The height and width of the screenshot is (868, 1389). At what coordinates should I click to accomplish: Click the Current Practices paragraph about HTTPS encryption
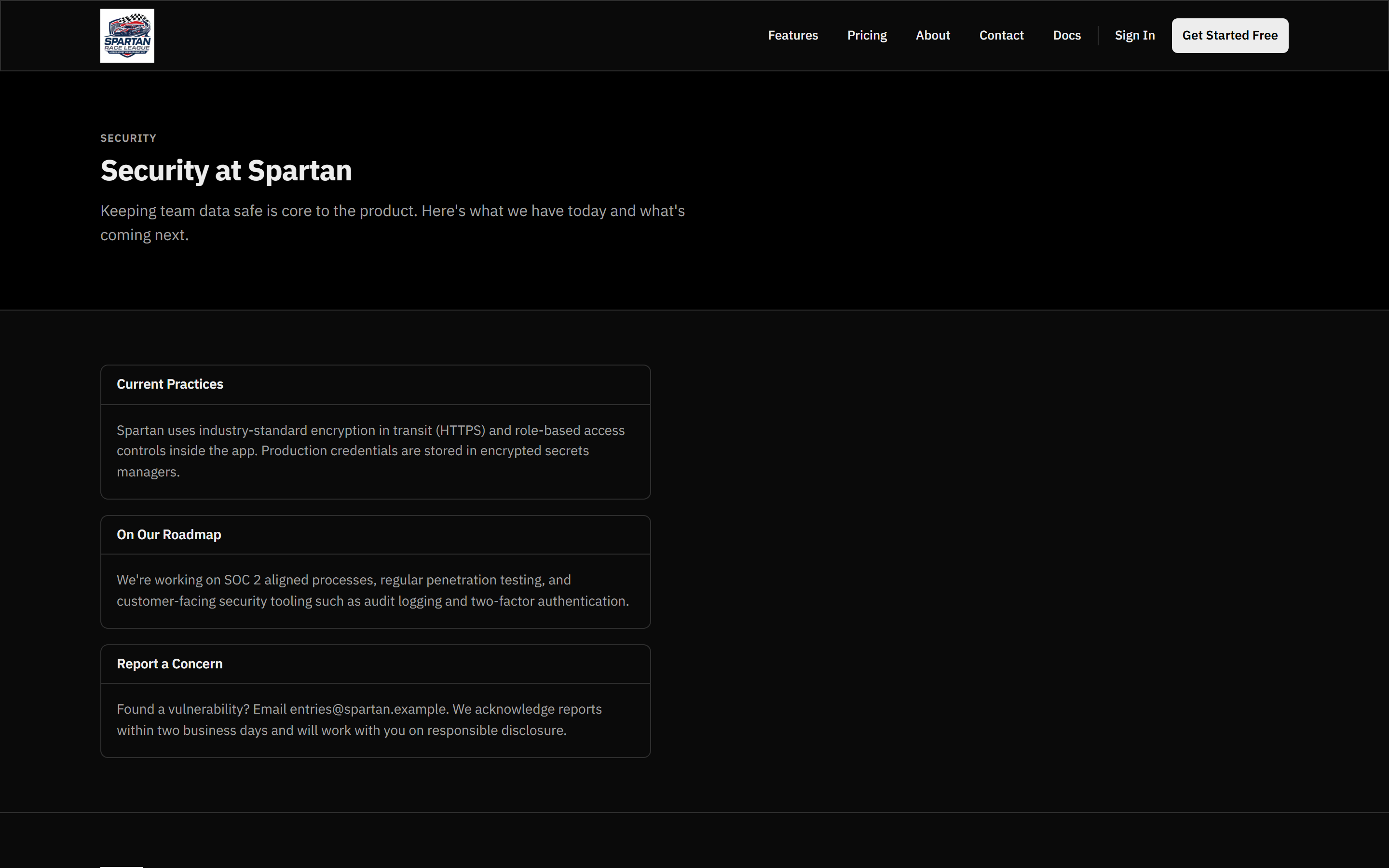point(371,451)
